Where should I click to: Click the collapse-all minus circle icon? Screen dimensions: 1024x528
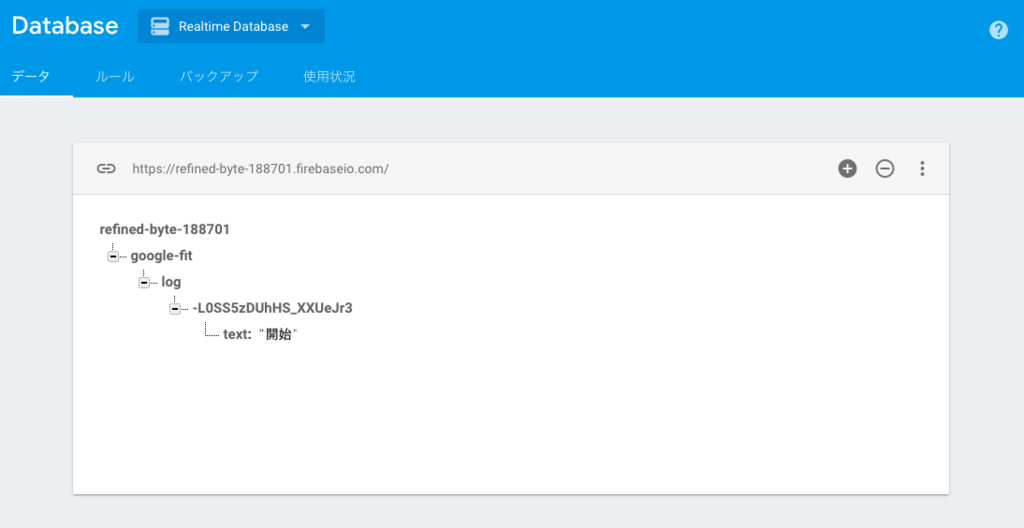tap(884, 169)
